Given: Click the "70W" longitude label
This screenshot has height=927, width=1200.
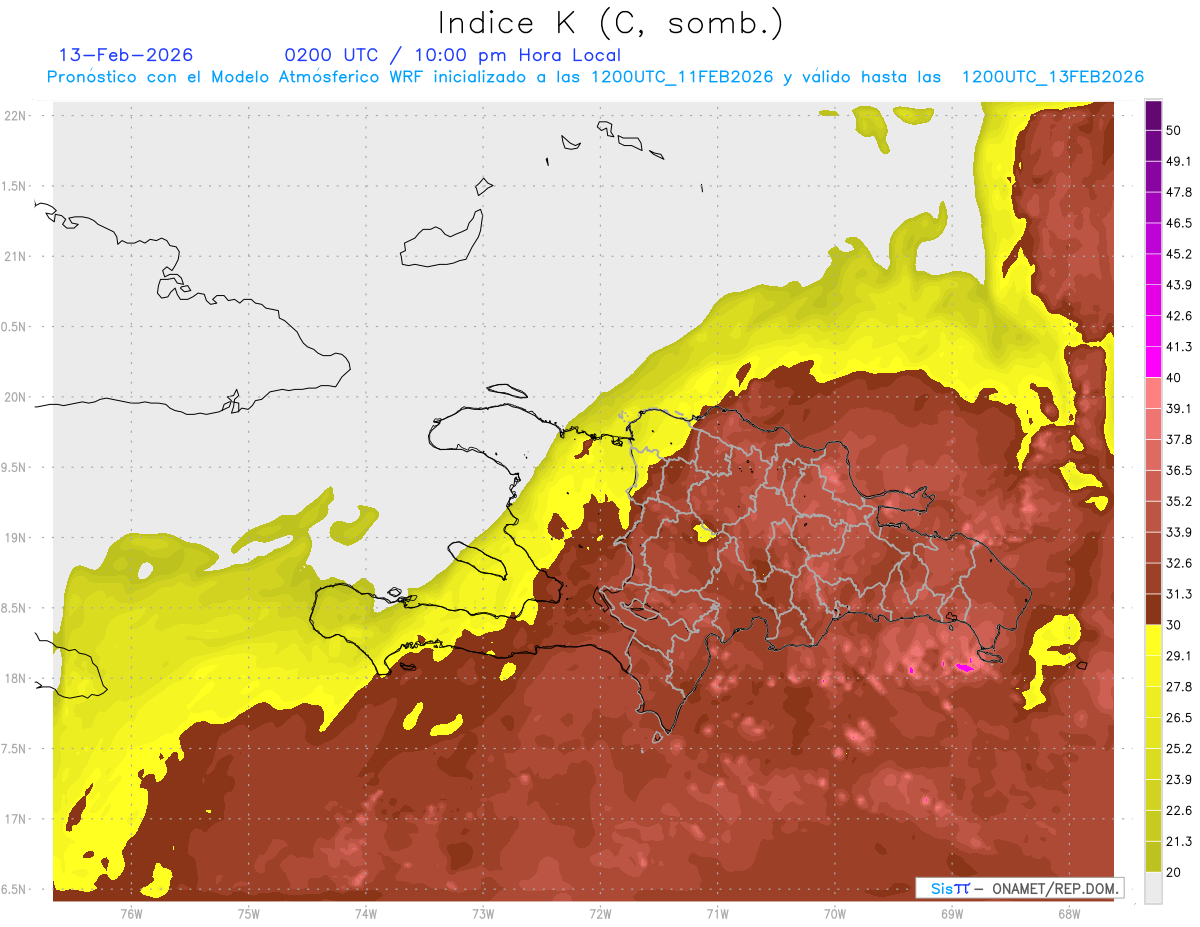Looking at the screenshot, I should tap(835, 914).
